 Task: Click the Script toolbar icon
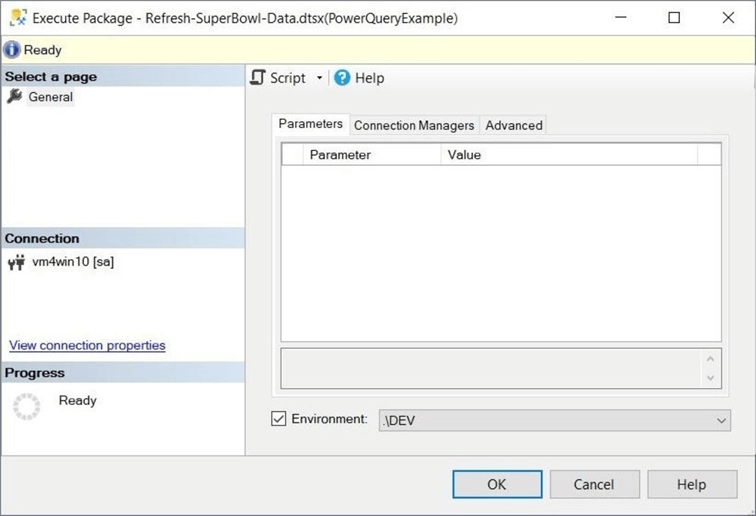(x=258, y=78)
